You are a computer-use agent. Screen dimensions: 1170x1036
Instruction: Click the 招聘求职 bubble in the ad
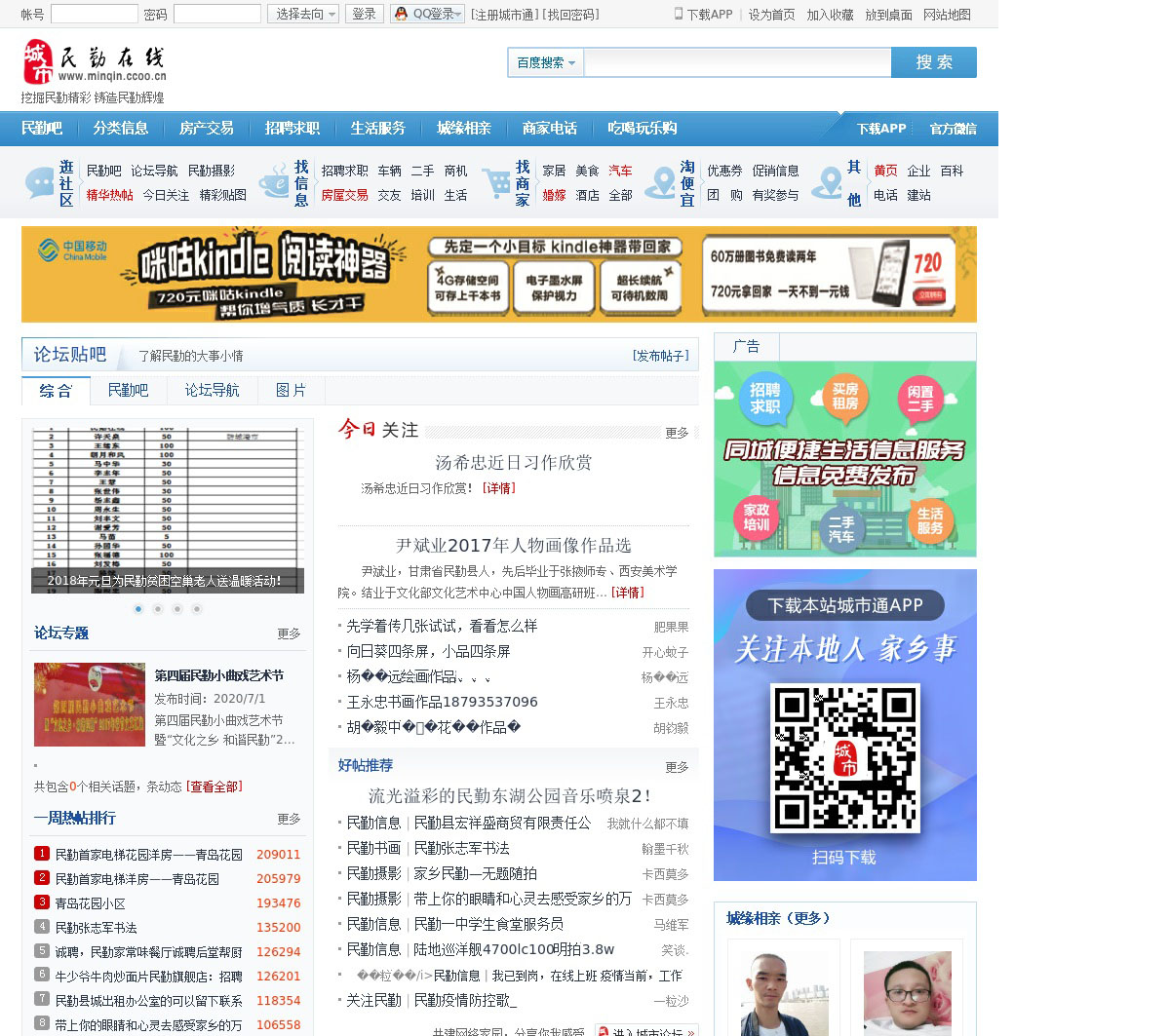[765, 398]
